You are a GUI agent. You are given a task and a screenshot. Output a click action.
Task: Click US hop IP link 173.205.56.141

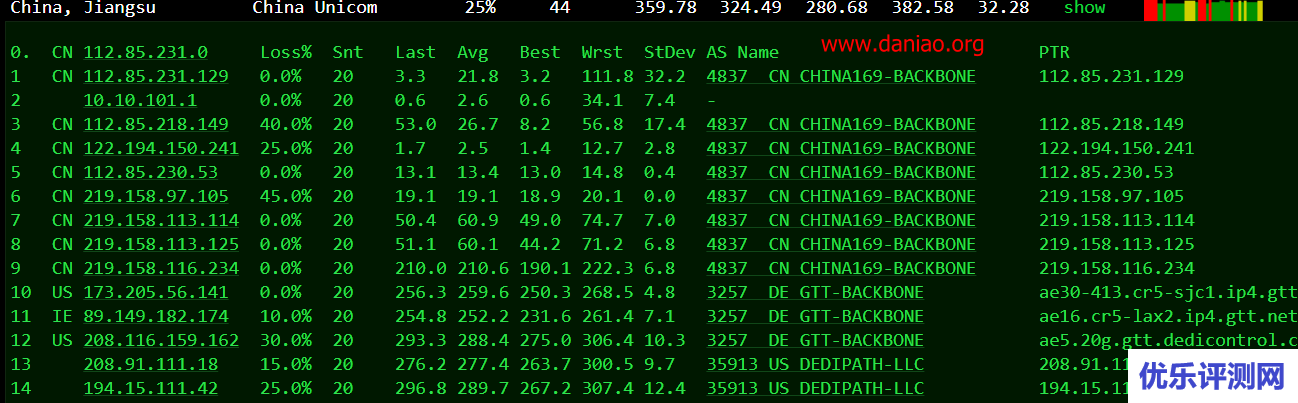click(156, 292)
